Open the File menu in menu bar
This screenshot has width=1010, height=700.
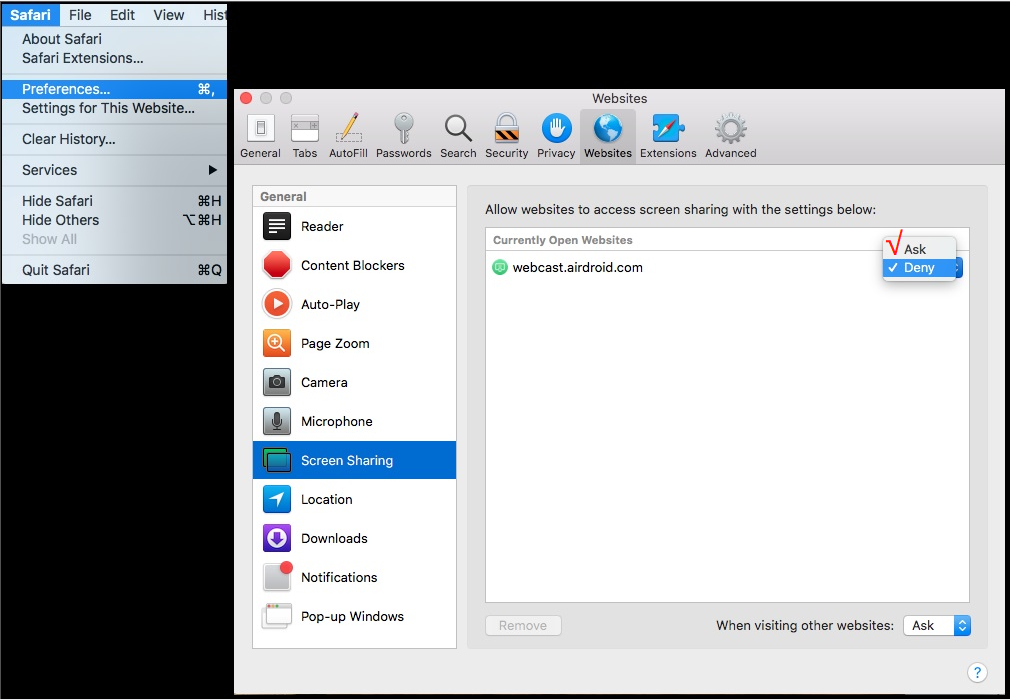click(80, 15)
